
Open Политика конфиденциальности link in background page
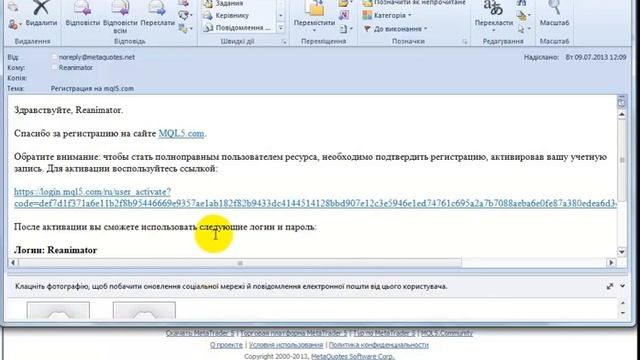[x=379, y=345]
